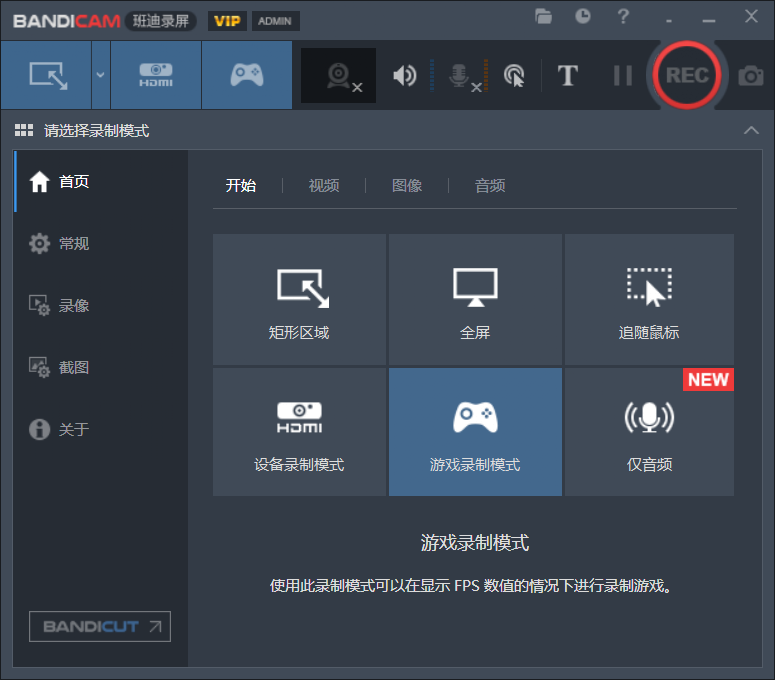Viewport: 775px width, 680px height.
Task: Open text overlay T tool
Action: tap(567, 76)
